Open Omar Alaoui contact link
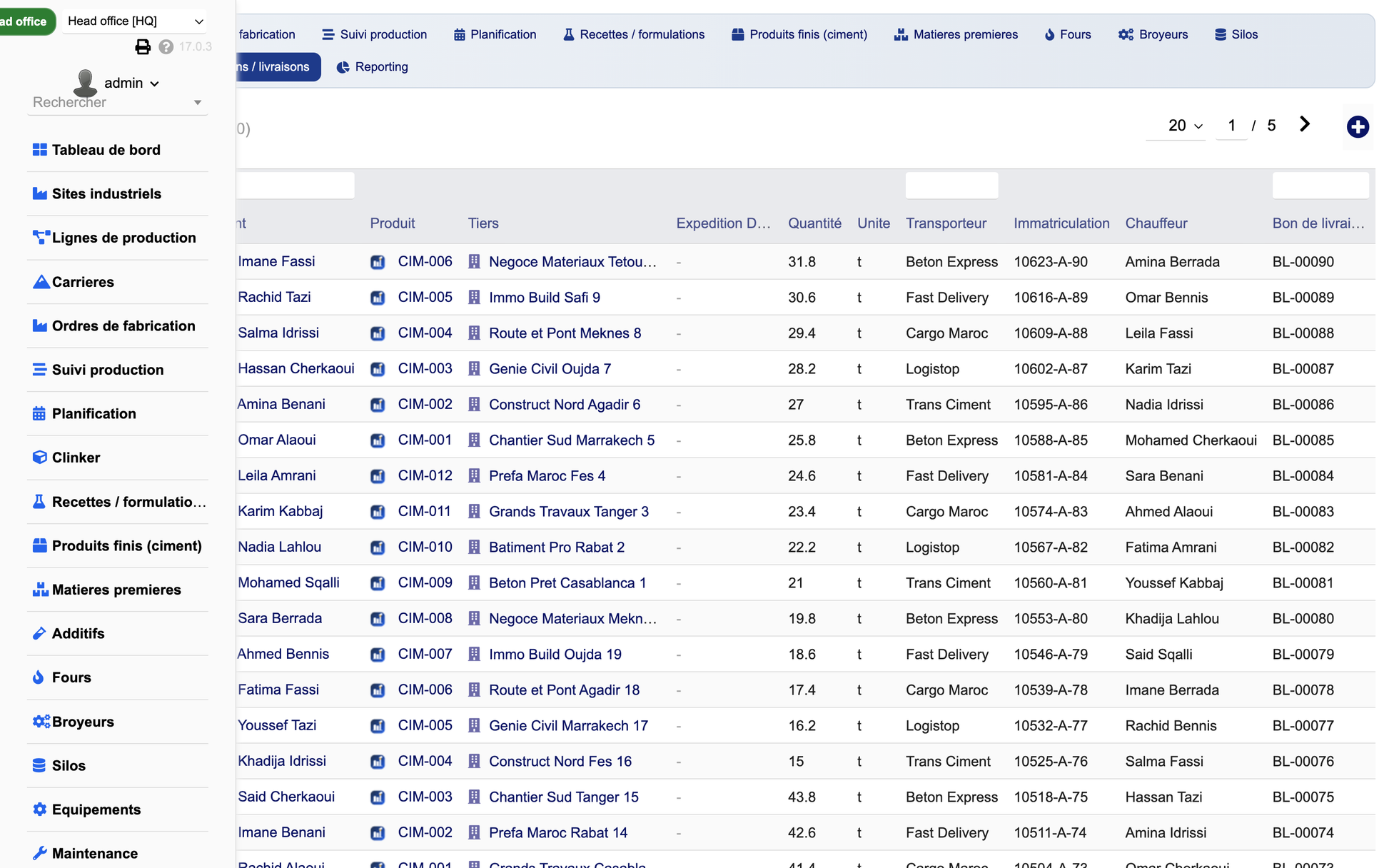The height and width of the screenshot is (868, 1389). coord(277,440)
